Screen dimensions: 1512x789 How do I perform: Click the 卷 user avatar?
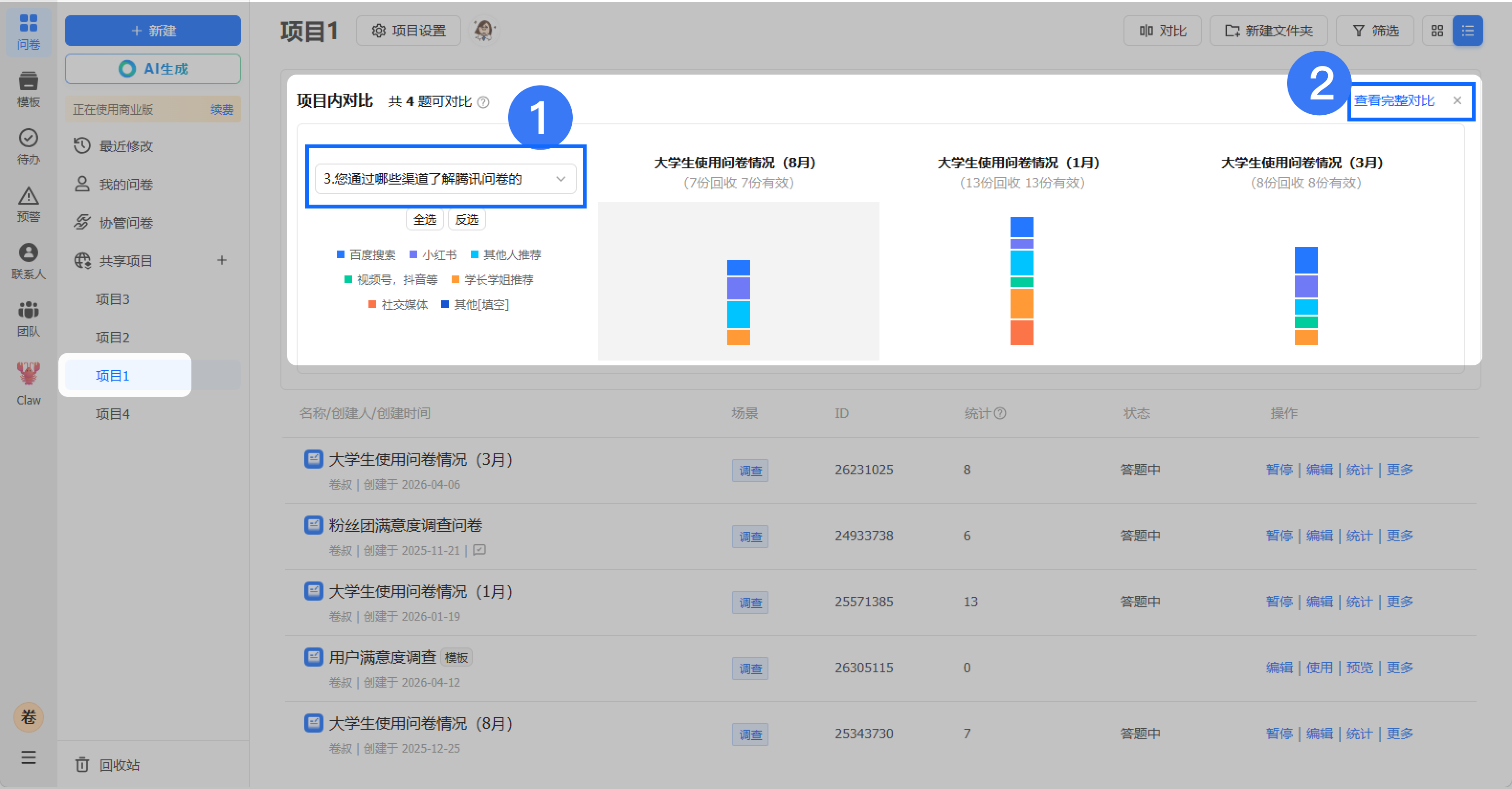(x=28, y=717)
